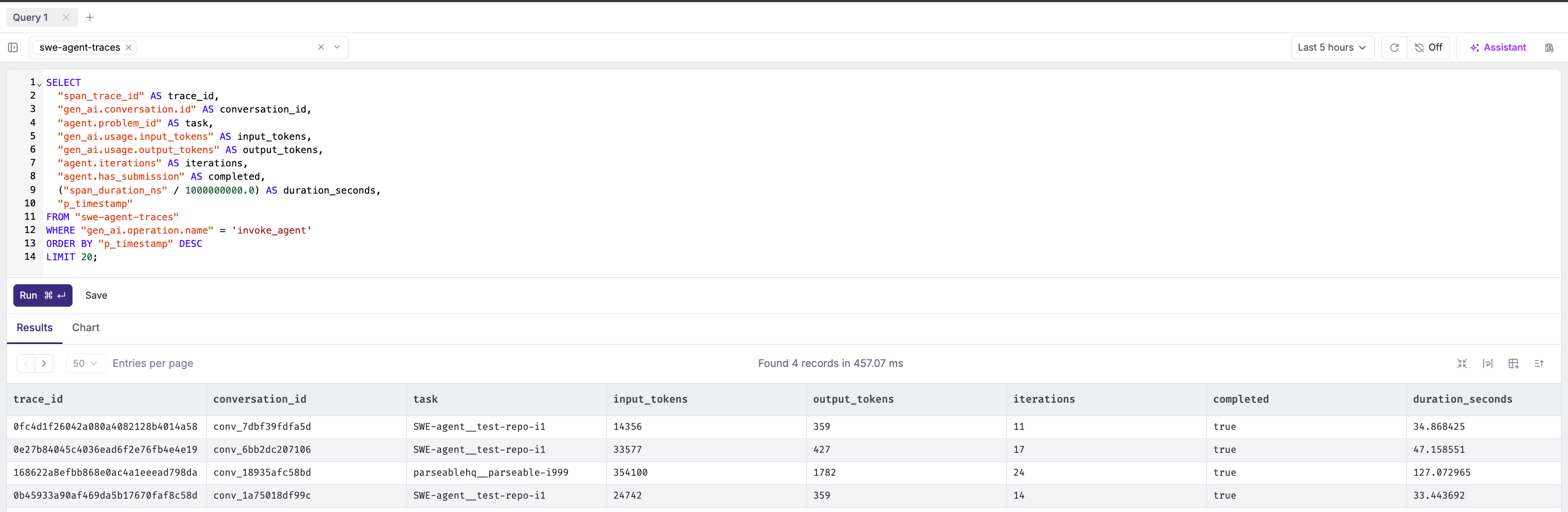The image size is (1568, 512).
Task: Open the library icon beside Assistant
Action: [x=1548, y=47]
